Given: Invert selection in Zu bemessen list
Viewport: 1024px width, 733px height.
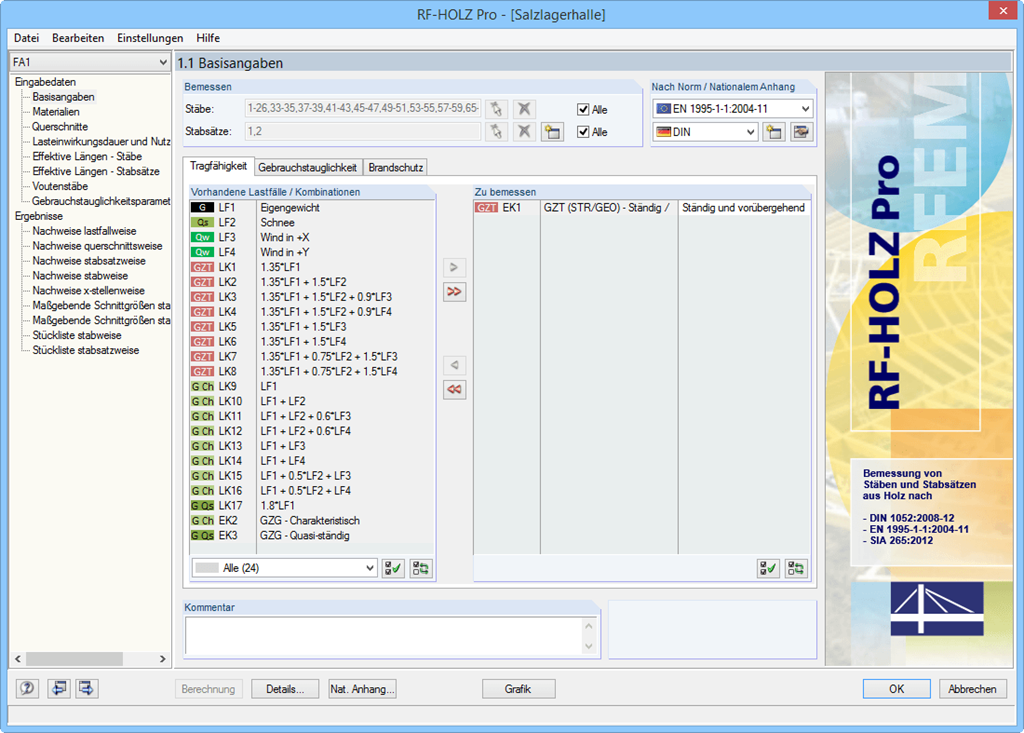Looking at the screenshot, I should [x=795, y=568].
